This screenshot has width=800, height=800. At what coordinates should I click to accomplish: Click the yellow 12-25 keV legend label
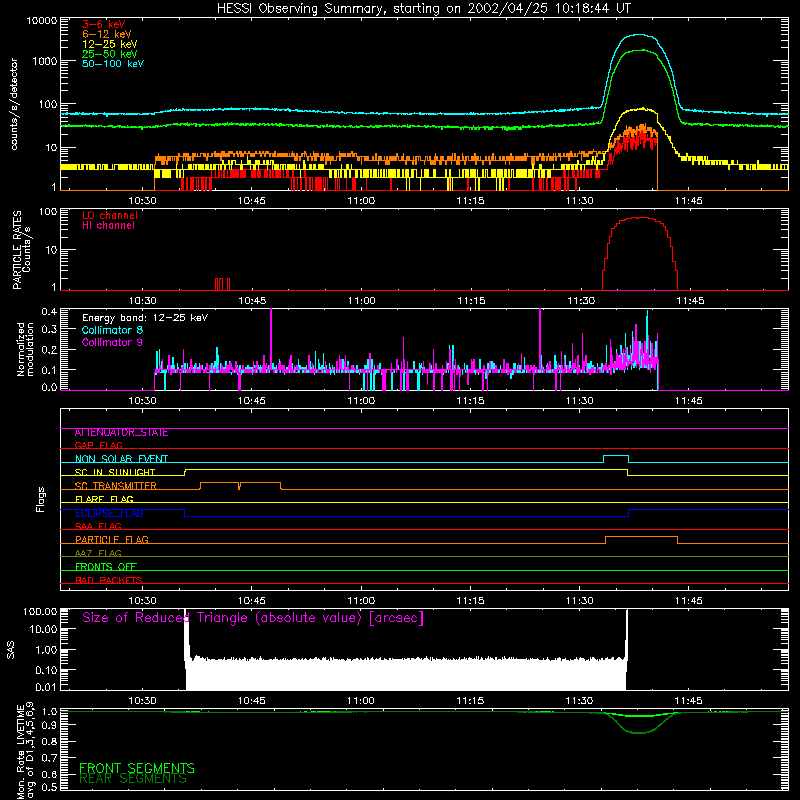click(110, 44)
